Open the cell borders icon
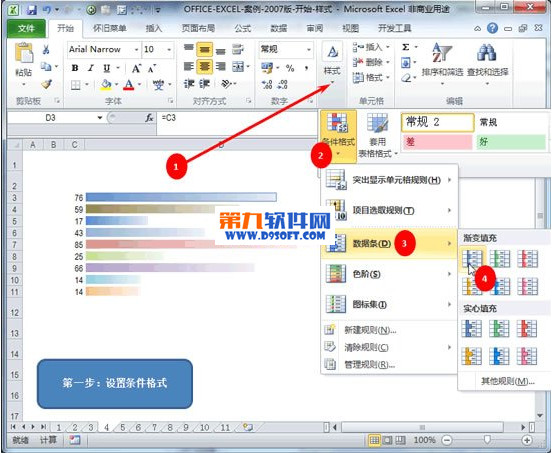This screenshot has height=453, width=553. (x=75, y=85)
